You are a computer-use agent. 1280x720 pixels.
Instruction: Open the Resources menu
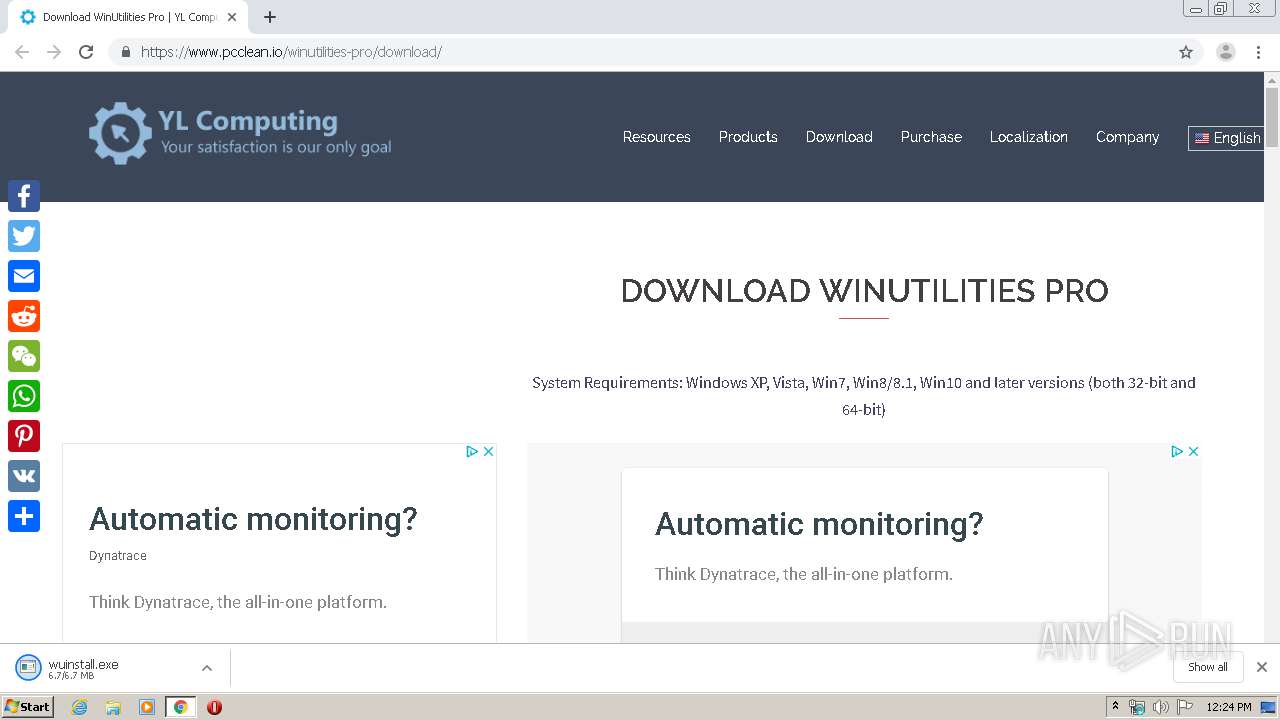click(x=656, y=137)
